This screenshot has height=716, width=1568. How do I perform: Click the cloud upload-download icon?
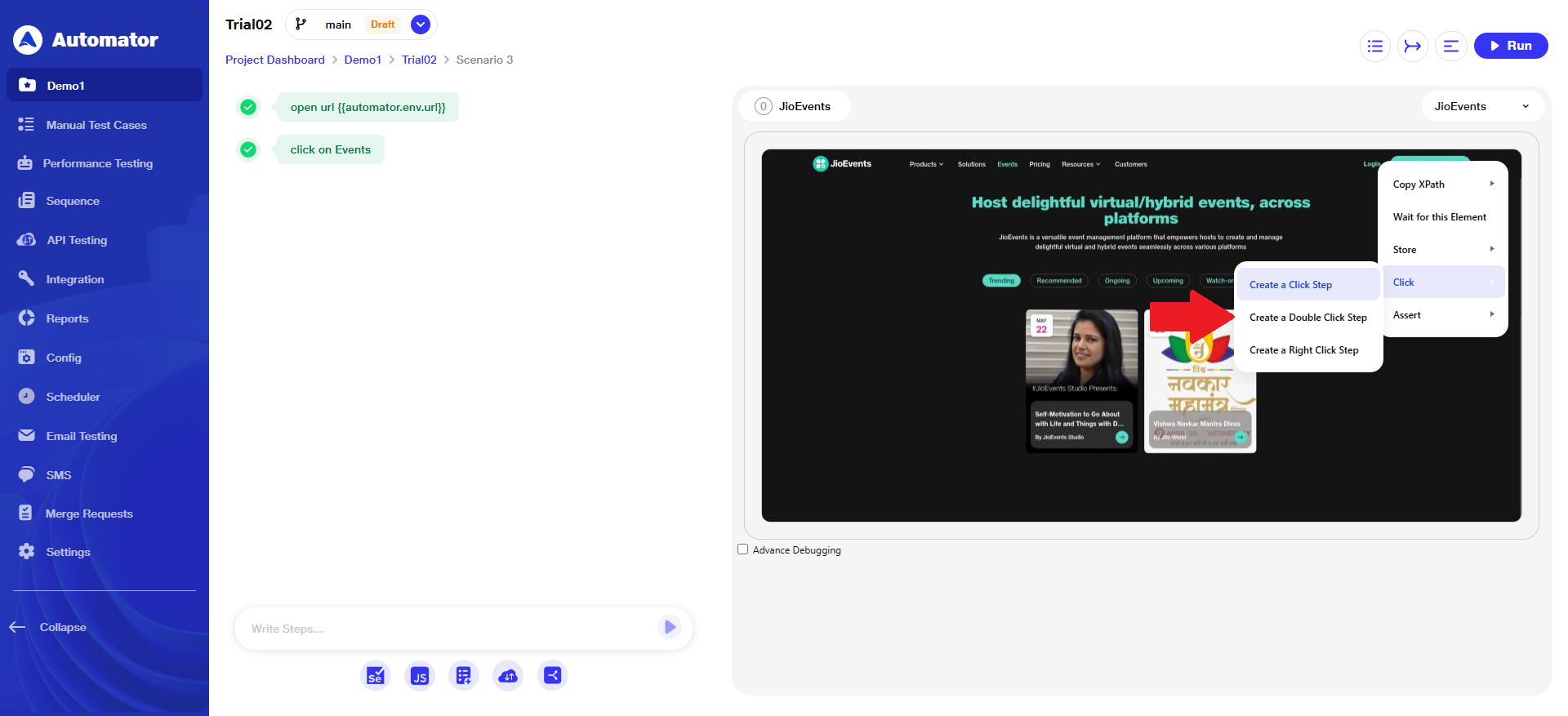pos(508,675)
